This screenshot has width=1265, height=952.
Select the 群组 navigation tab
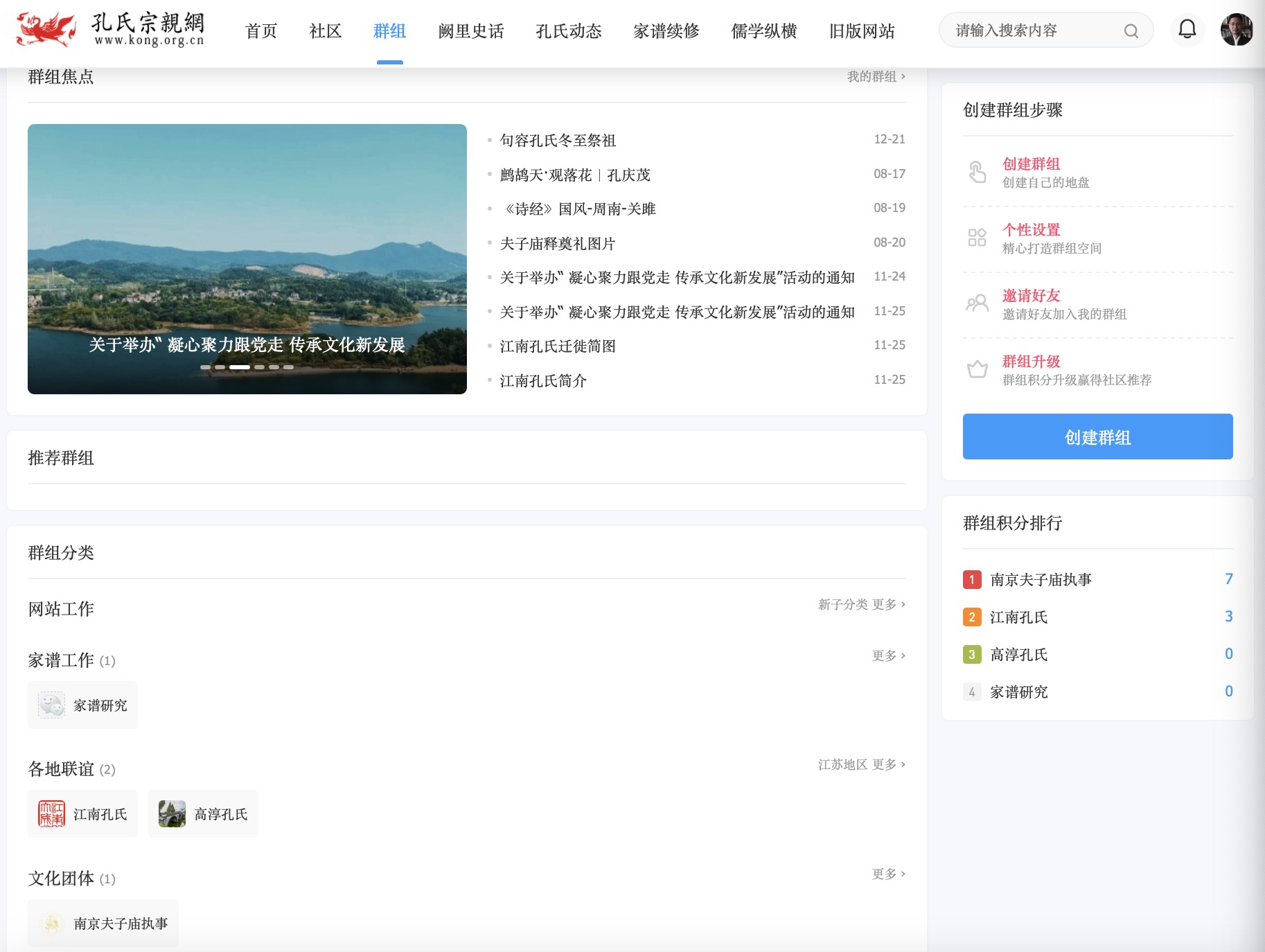tap(390, 31)
